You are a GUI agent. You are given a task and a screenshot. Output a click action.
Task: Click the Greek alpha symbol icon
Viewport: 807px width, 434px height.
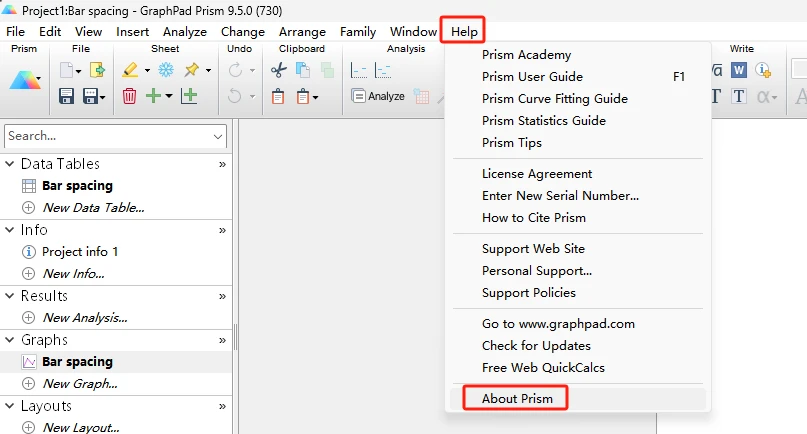coord(763,96)
